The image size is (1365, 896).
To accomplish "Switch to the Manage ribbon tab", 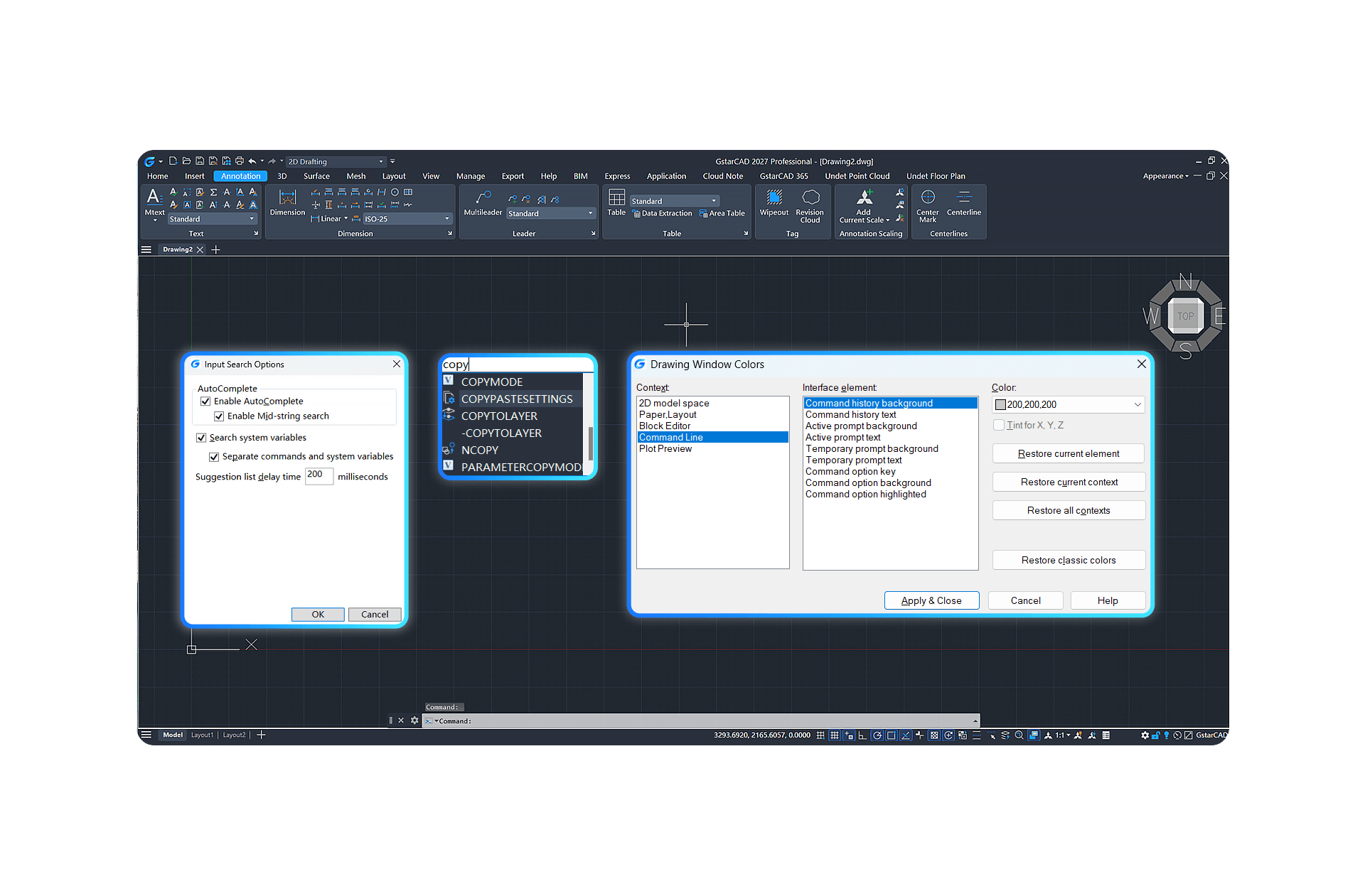I will (x=471, y=176).
